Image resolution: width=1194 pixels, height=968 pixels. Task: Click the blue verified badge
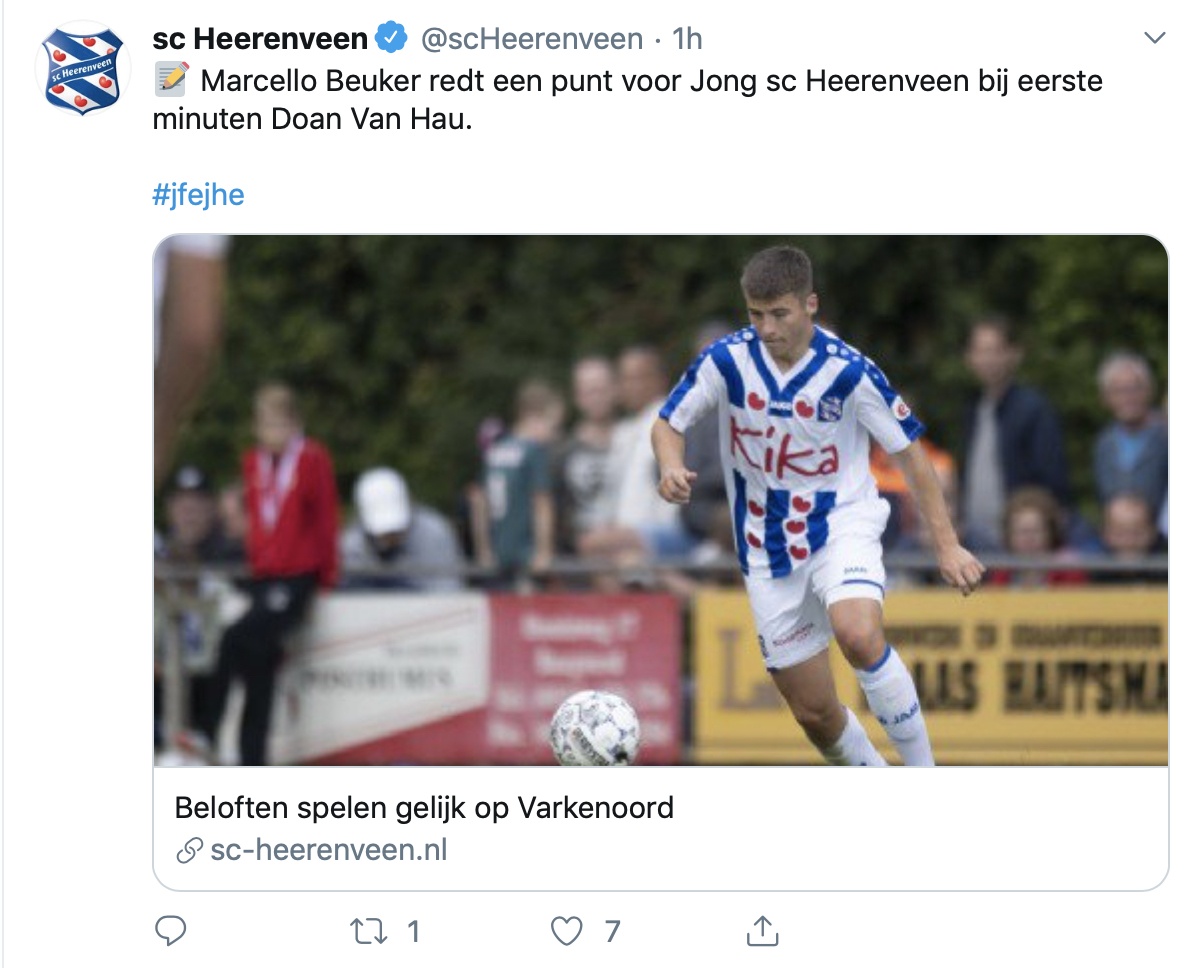tap(391, 39)
